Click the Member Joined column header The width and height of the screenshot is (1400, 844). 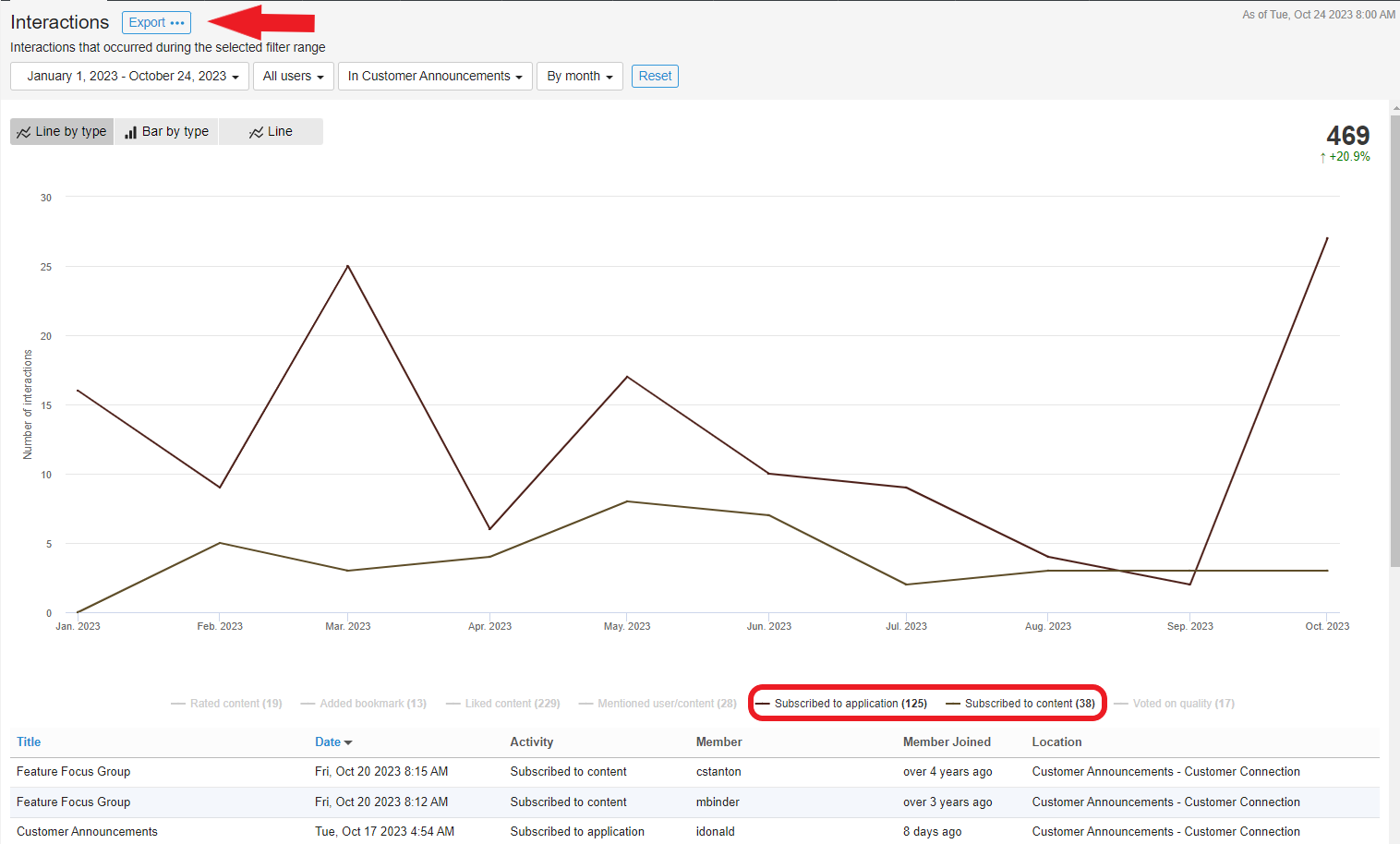(x=947, y=742)
